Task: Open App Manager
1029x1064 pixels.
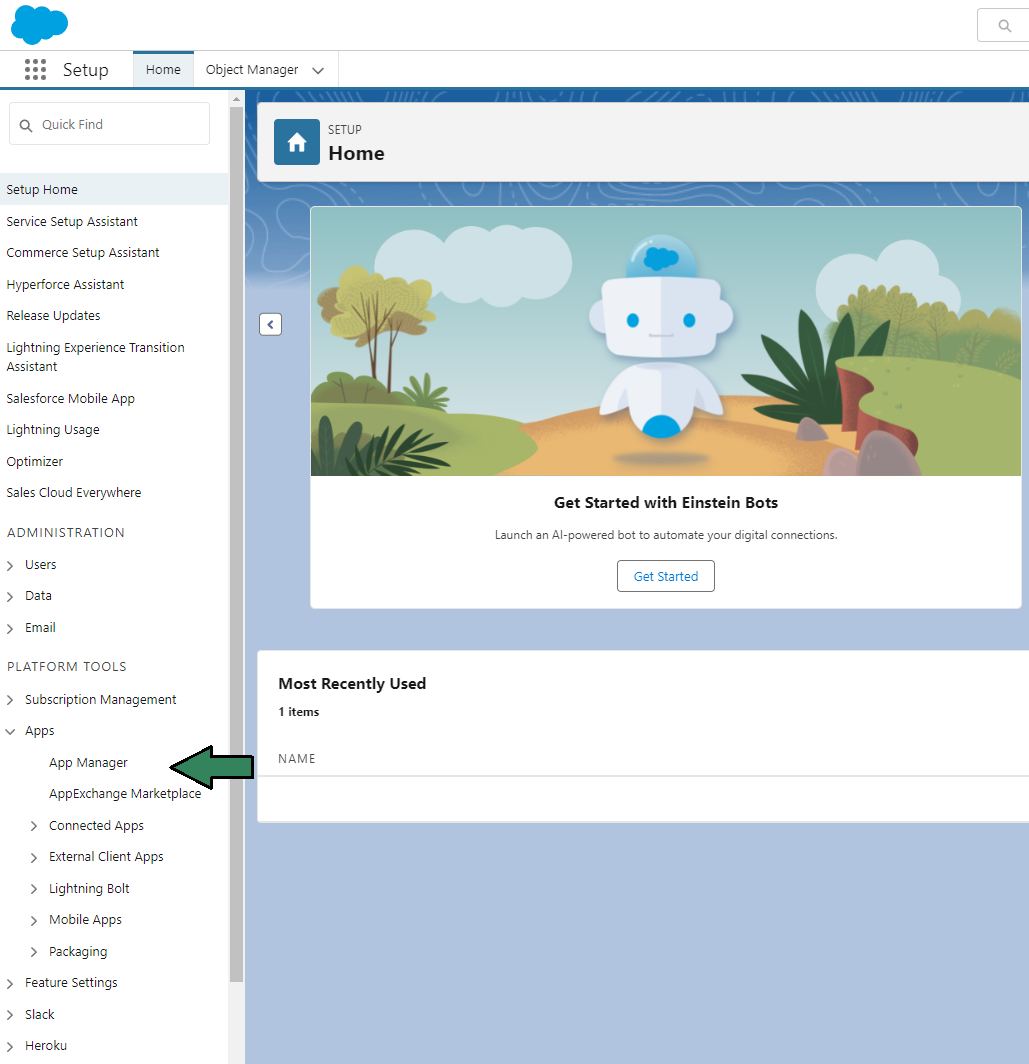Action: [x=88, y=763]
